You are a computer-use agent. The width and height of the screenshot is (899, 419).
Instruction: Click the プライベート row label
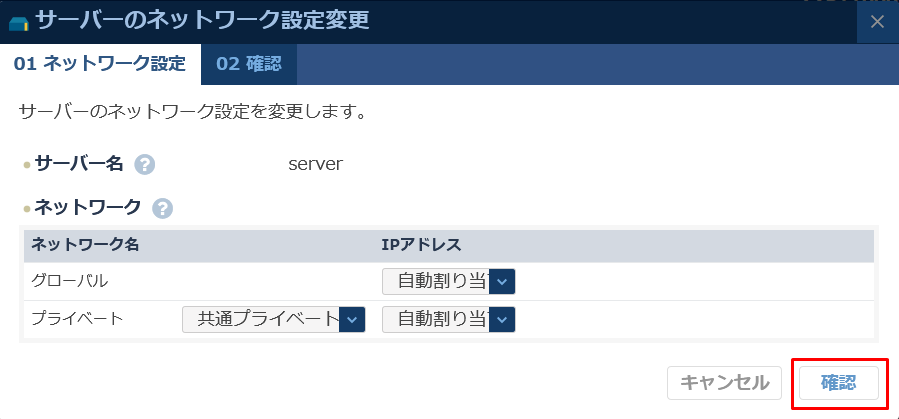tap(77, 318)
